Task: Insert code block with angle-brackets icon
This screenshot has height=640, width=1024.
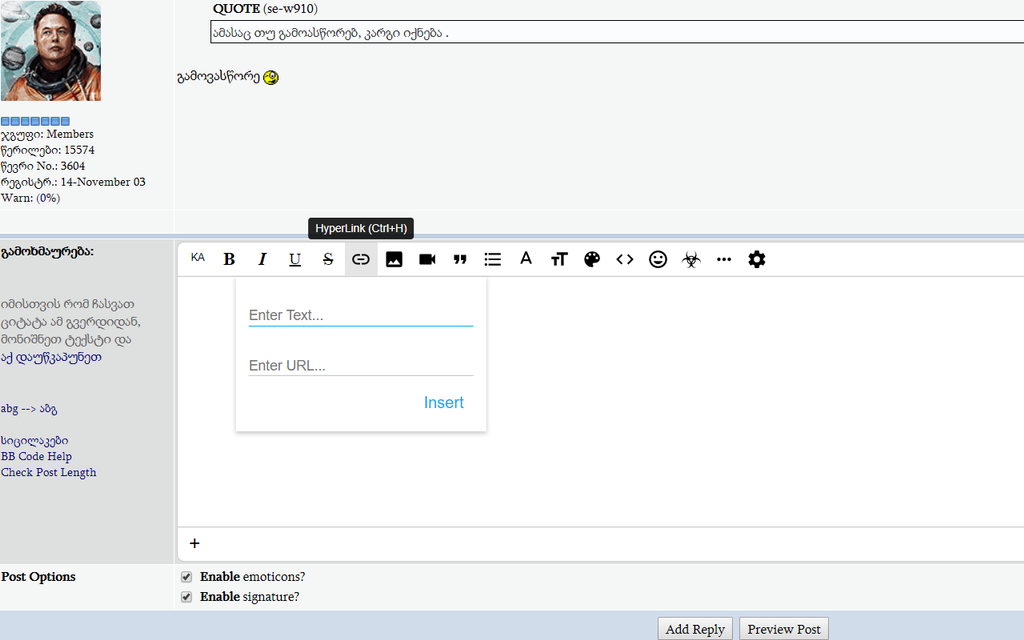Action: tap(625, 259)
